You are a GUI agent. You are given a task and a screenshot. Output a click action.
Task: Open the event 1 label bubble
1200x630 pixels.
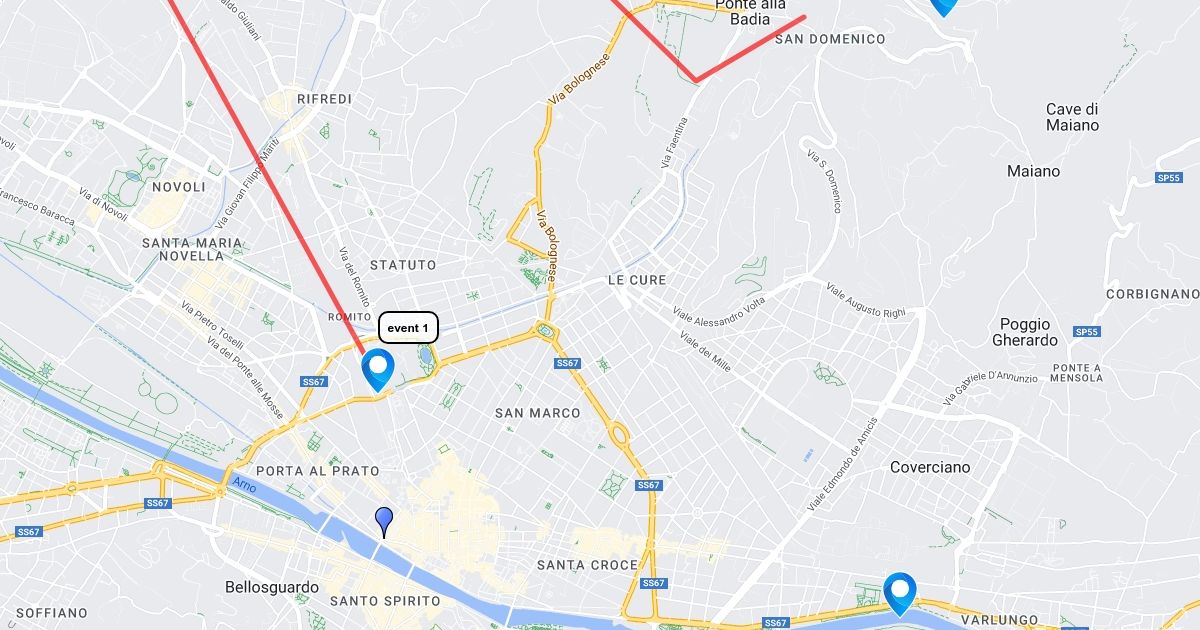tap(408, 328)
